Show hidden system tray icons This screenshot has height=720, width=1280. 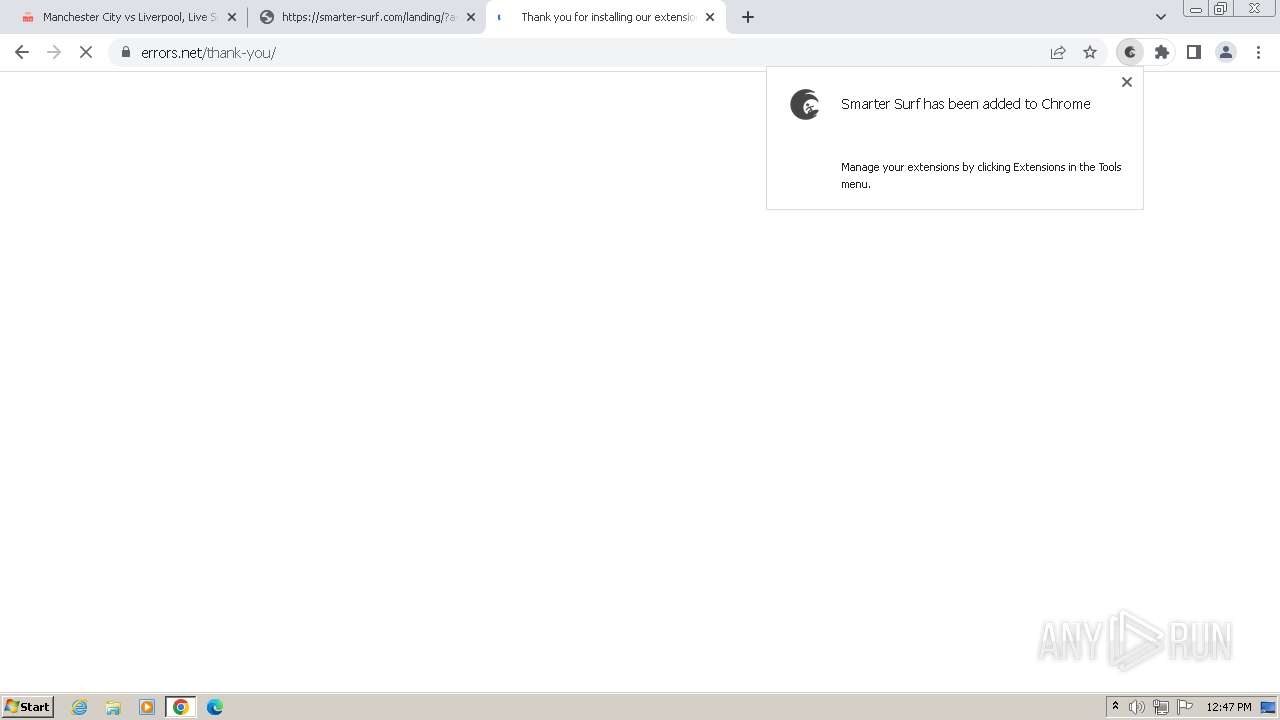pos(1115,707)
